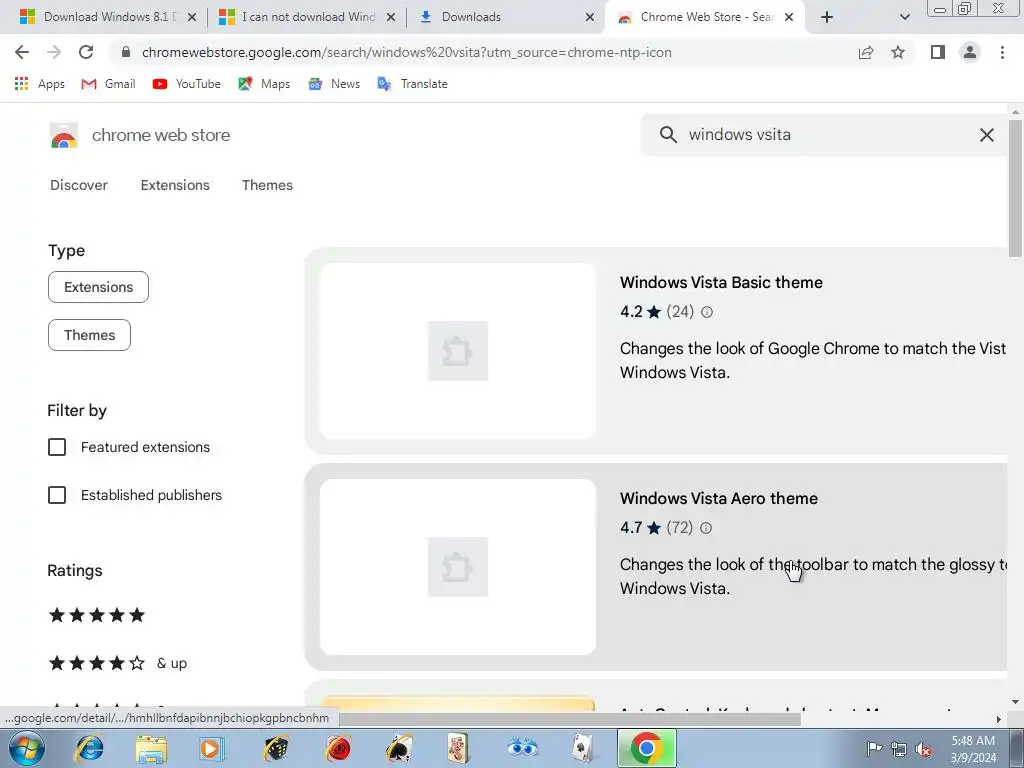Viewport: 1024px width, 768px height.
Task: Click the vertical page scrollbar thumb
Action: point(1015,188)
